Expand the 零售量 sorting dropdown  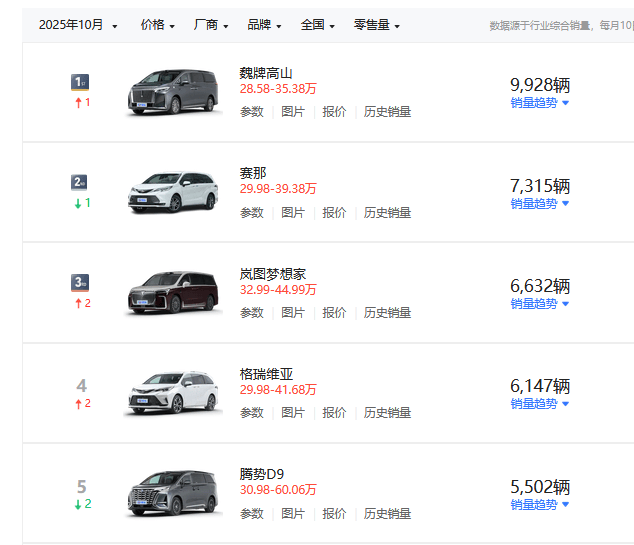click(376, 25)
